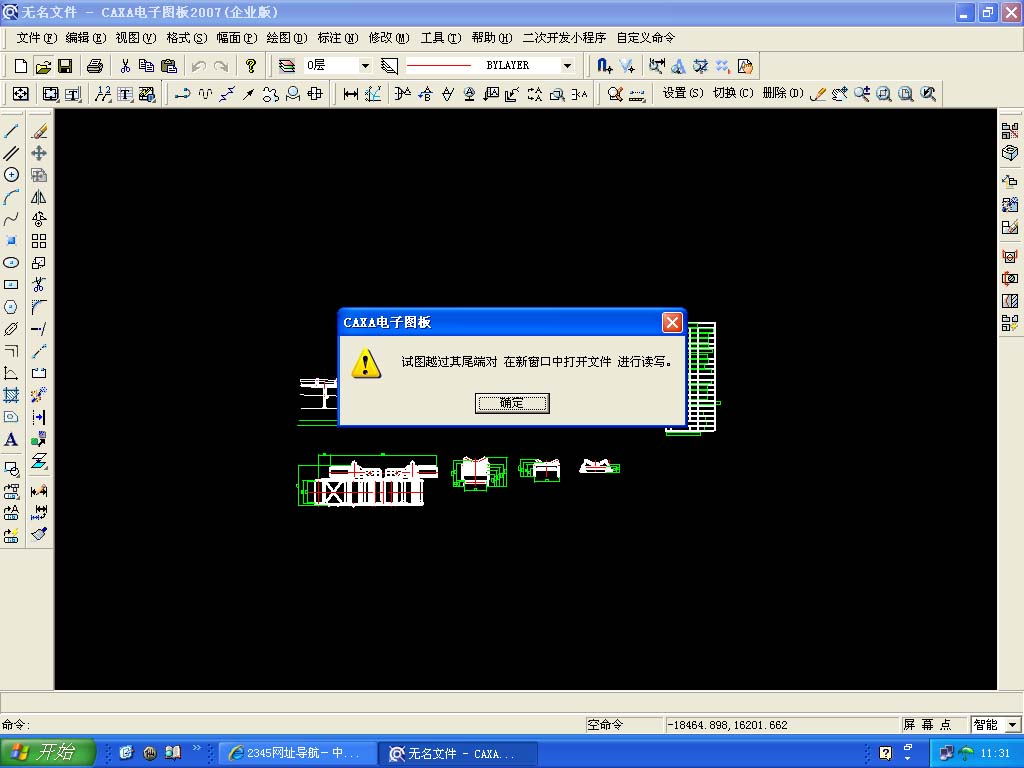
Task: Select the Parallel lines tool
Action: click(x=11, y=153)
